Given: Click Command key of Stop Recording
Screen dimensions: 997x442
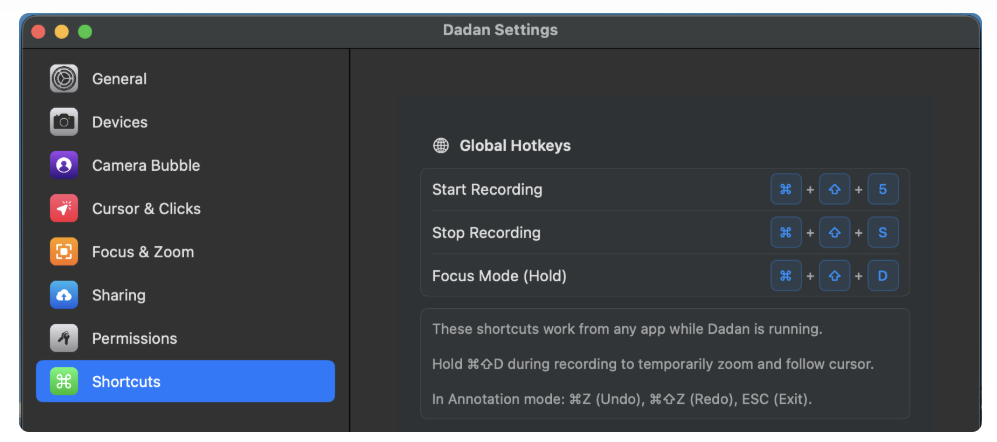Looking at the screenshot, I should [786, 232].
